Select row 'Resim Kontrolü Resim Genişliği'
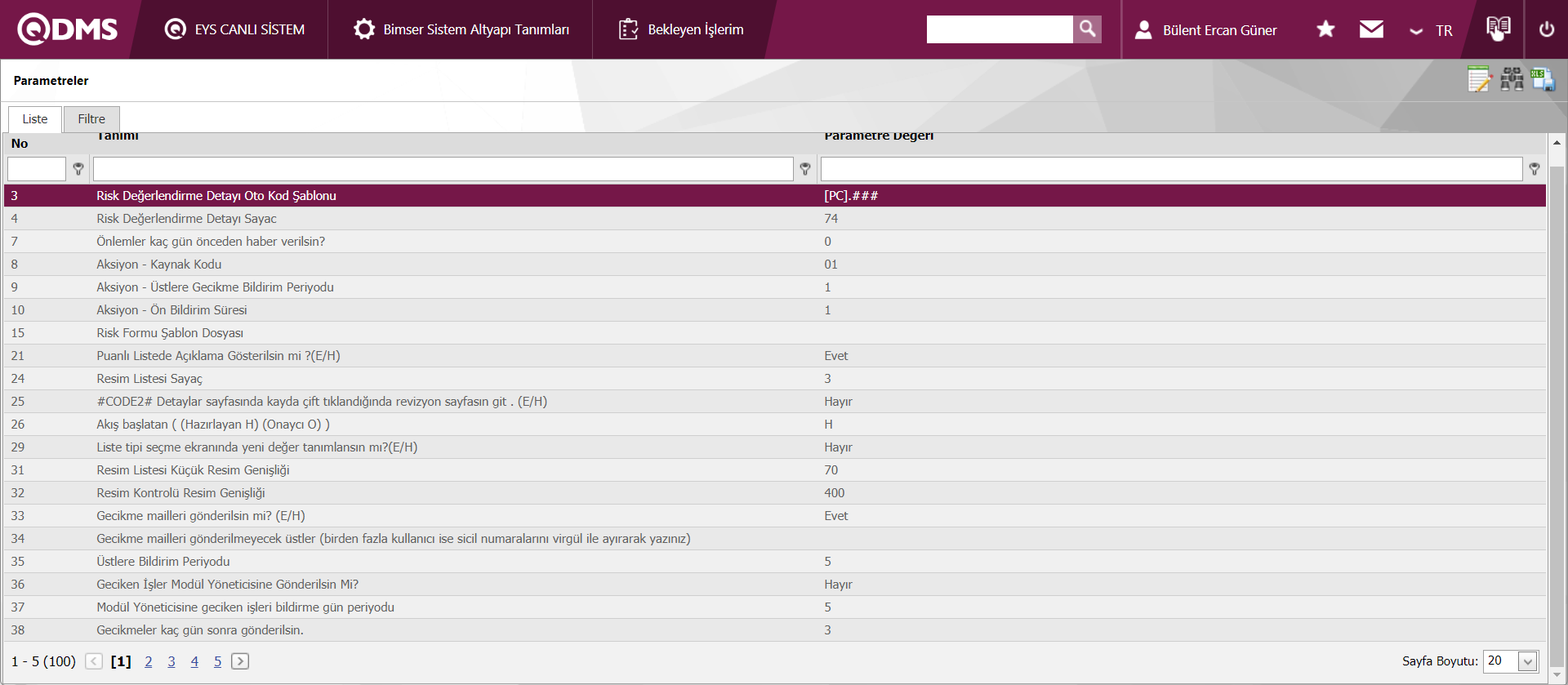 [775, 493]
